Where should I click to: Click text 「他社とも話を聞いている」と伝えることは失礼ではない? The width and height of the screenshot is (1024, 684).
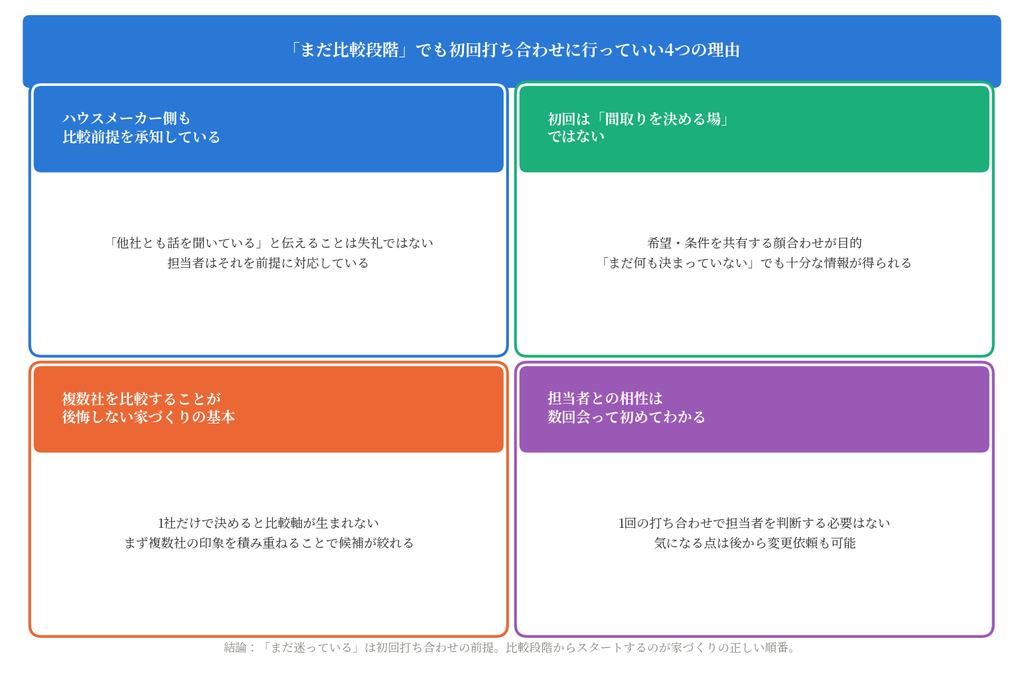pyautogui.click(x=268, y=243)
